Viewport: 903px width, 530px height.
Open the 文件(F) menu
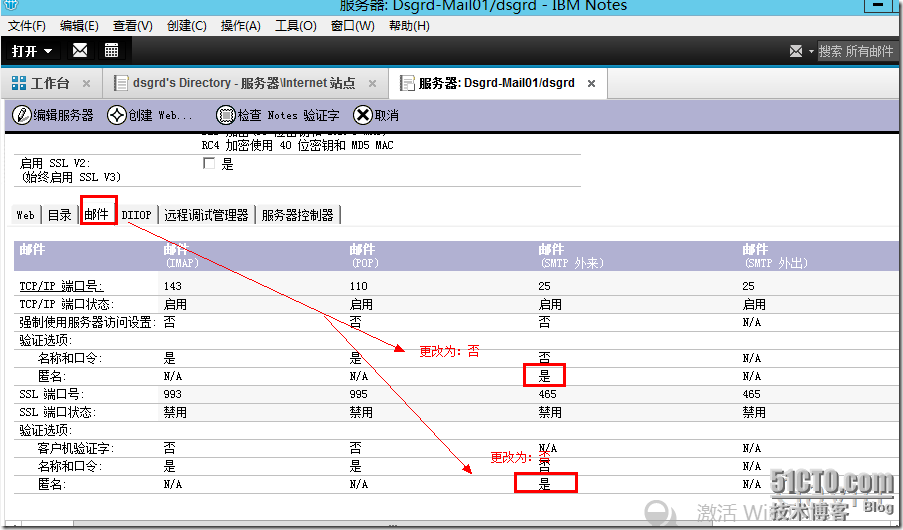tap(26, 26)
